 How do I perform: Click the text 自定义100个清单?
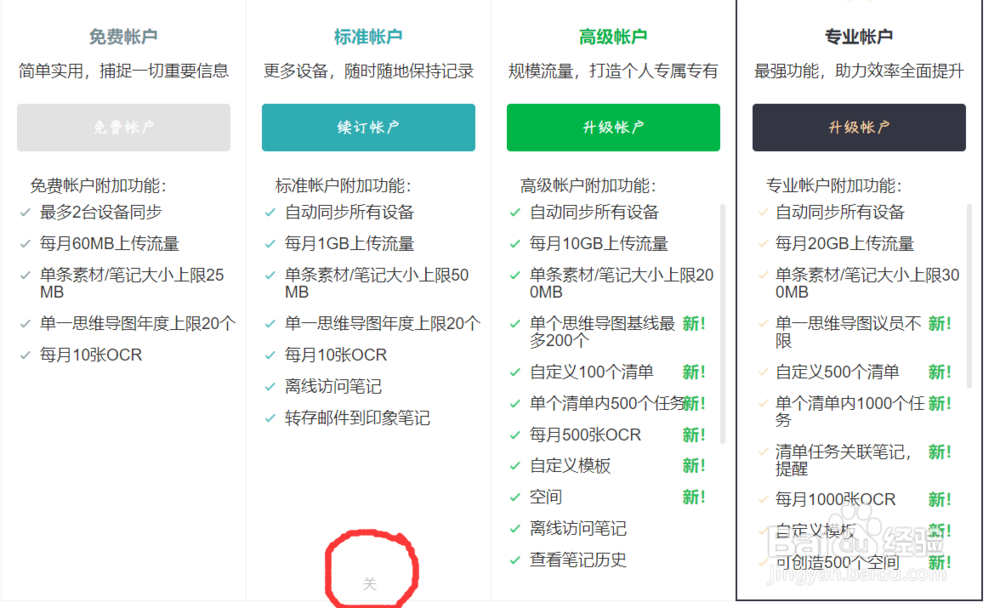[x=591, y=371]
